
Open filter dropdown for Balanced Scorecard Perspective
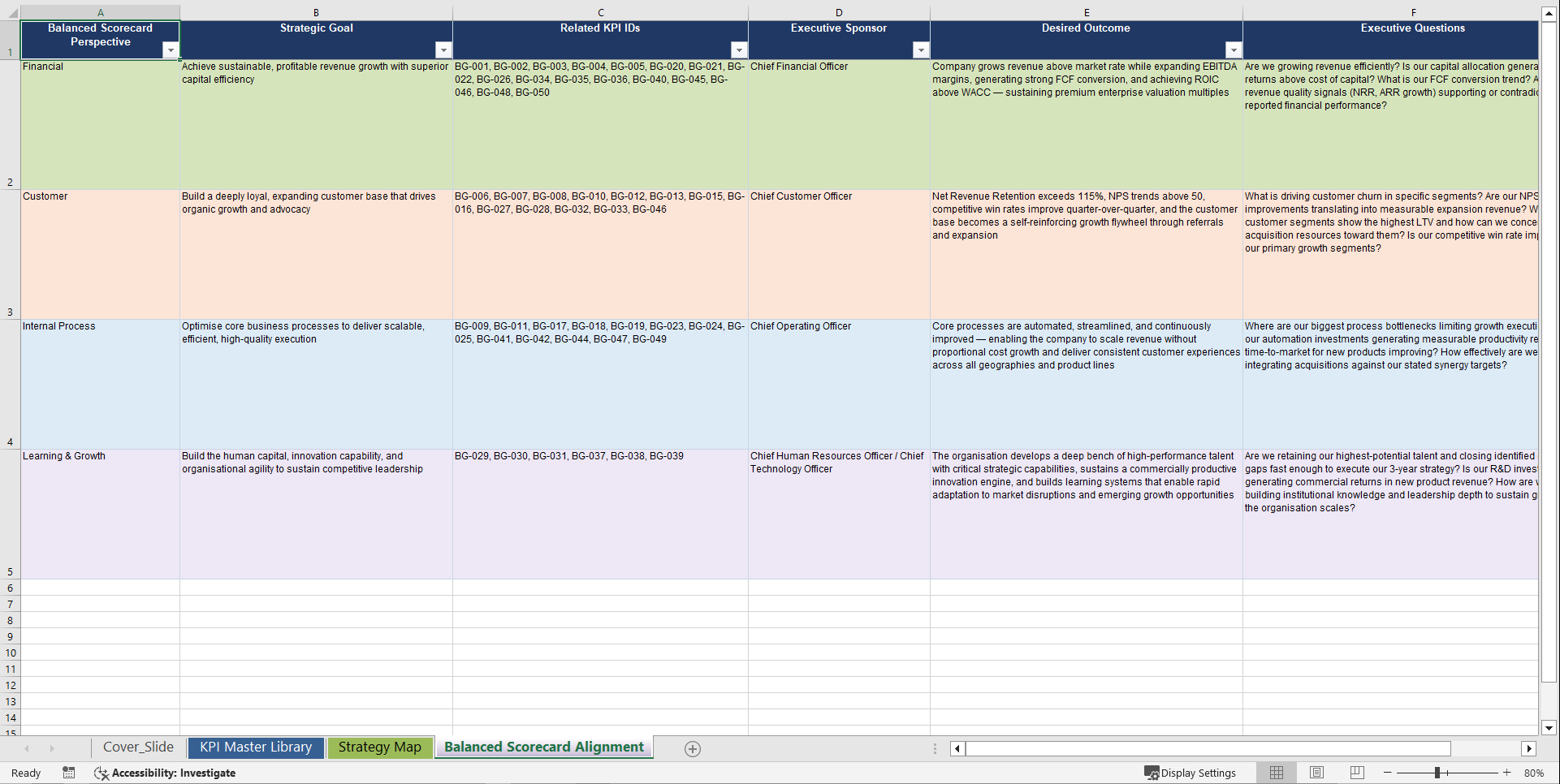coord(171,50)
